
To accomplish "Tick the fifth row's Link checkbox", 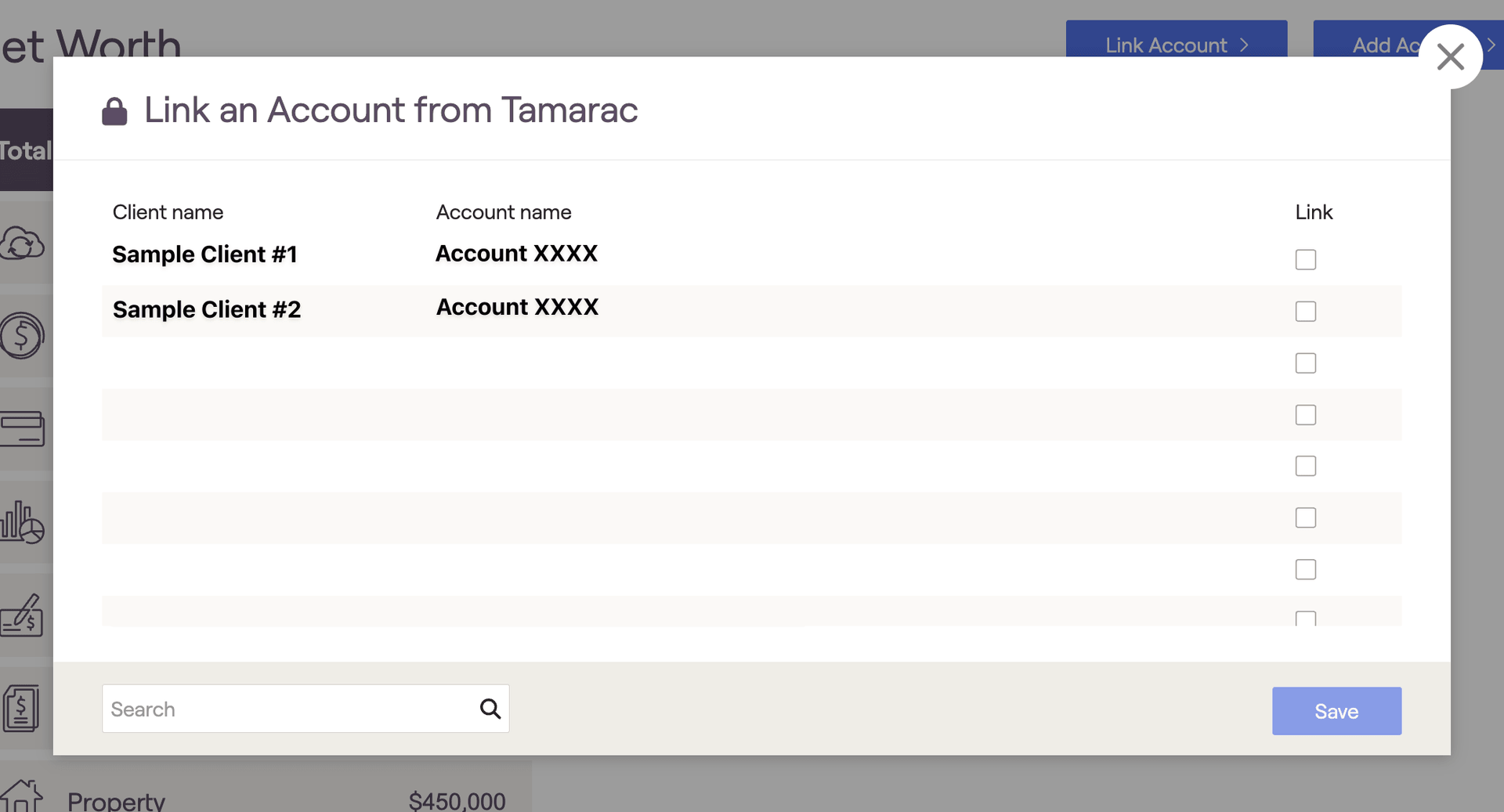I will pyautogui.click(x=1305, y=466).
